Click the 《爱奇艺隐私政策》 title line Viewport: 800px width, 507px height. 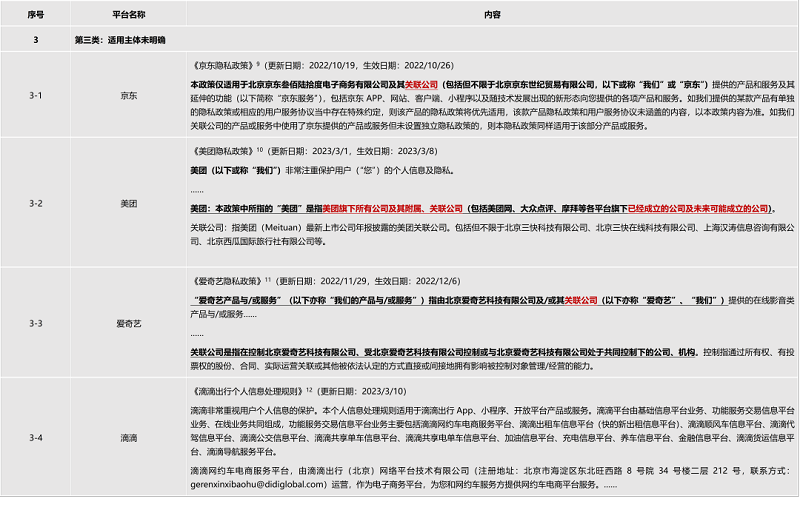point(325,281)
